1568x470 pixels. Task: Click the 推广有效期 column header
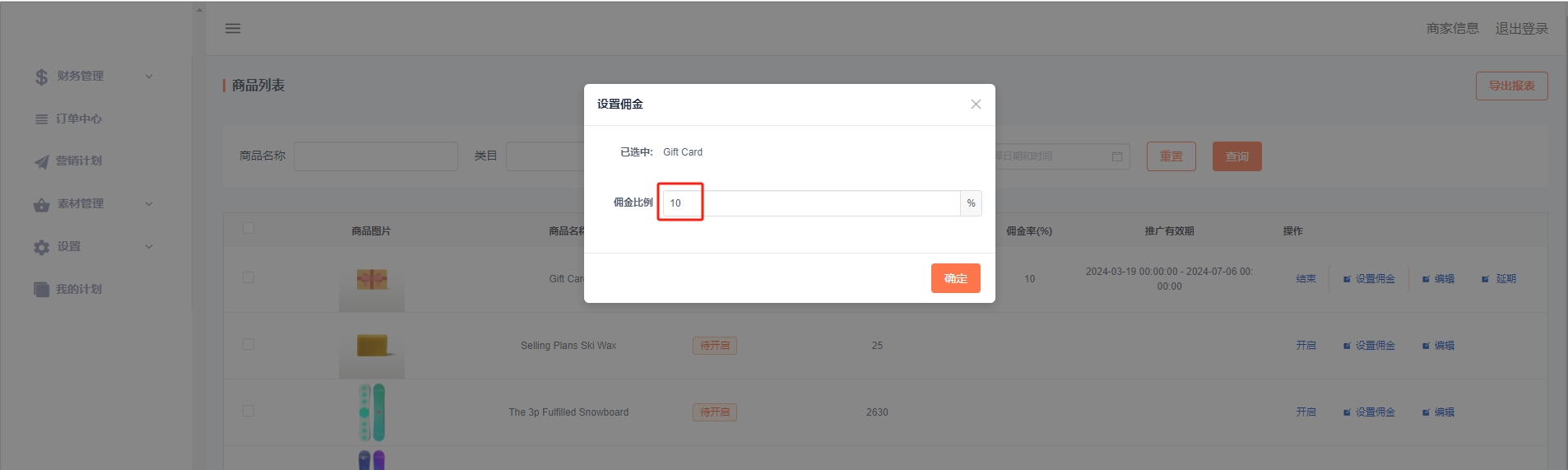(1169, 231)
